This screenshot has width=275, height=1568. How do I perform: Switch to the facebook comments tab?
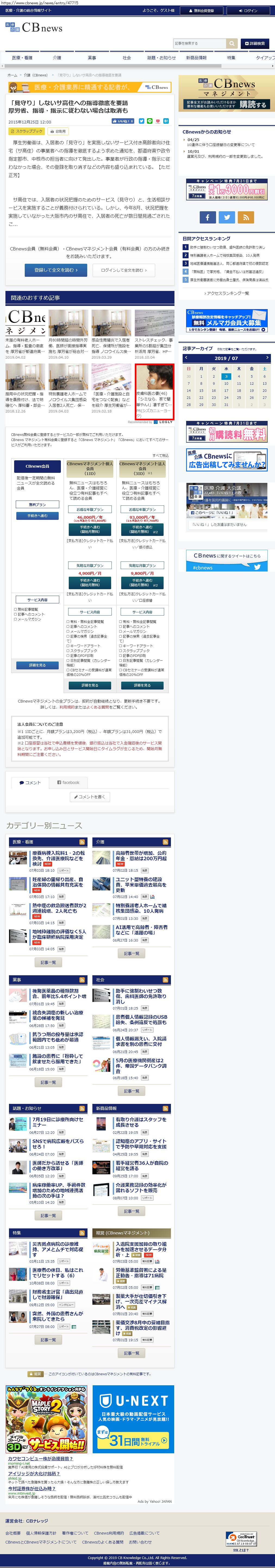point(68,782)
